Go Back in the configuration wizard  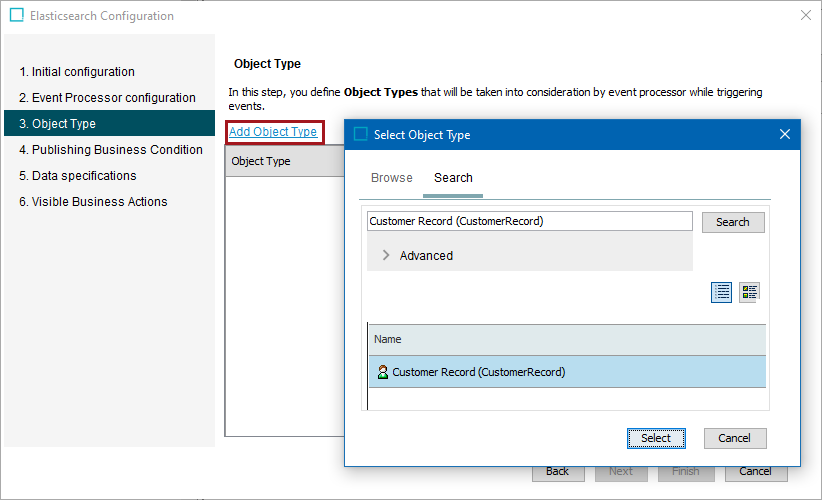coord(557,471)
